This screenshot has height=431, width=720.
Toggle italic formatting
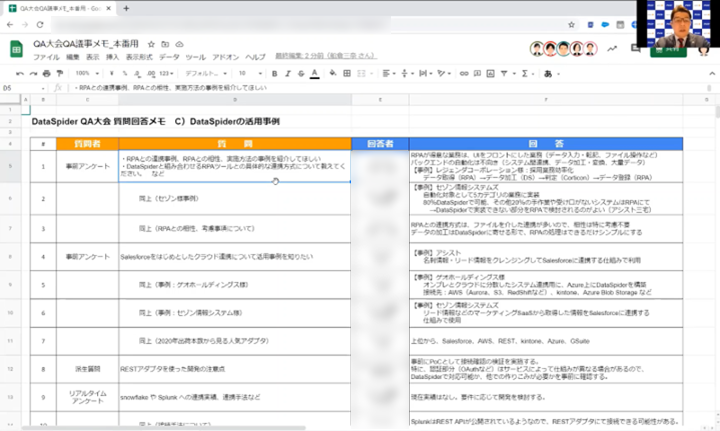coord(288,73)
